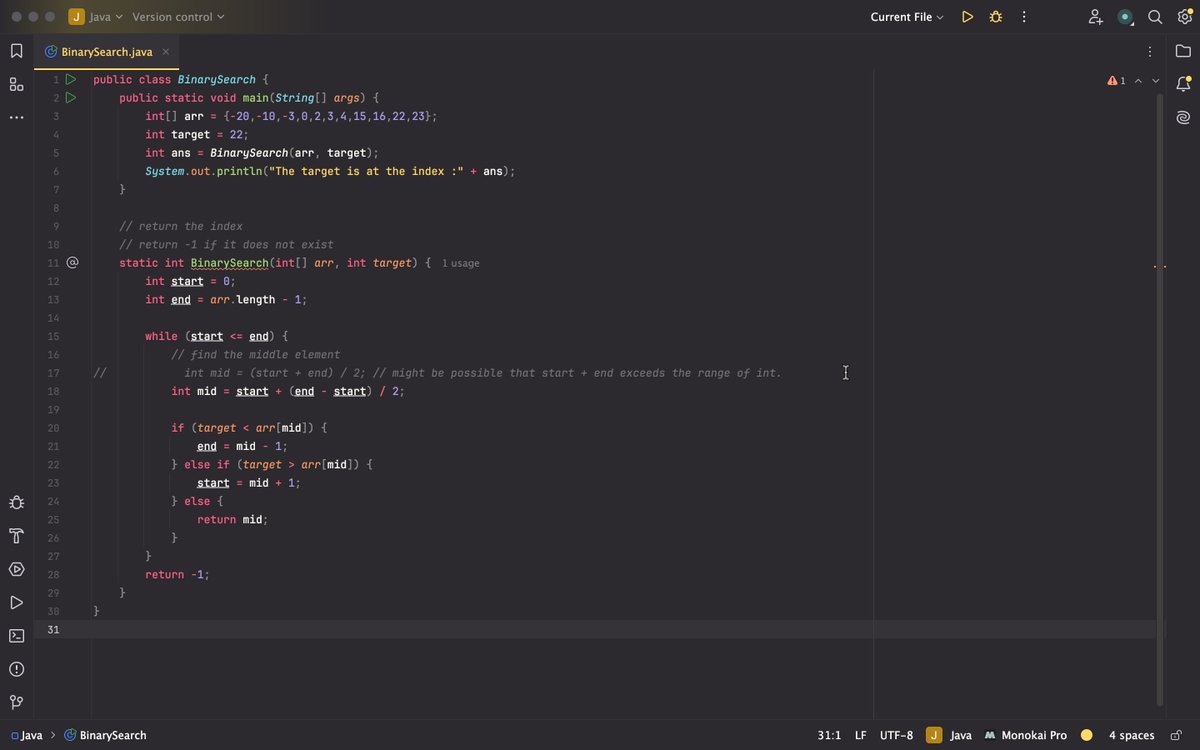This screenshot has height=750, width=1200.
Task: Open the Services tool window
Action: pos(16,569)
